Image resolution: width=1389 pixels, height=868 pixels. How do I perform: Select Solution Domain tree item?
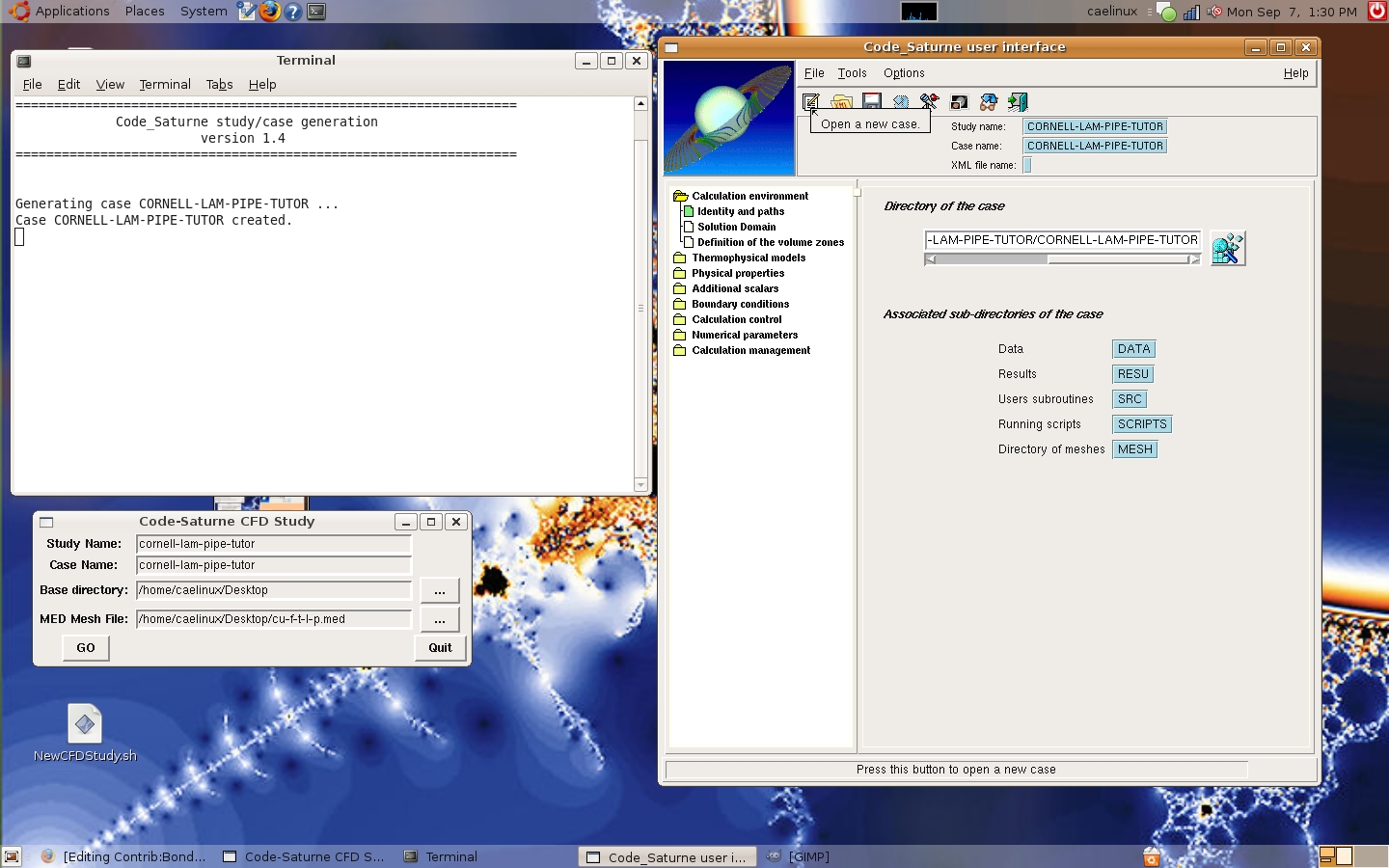tap(736, 227)
